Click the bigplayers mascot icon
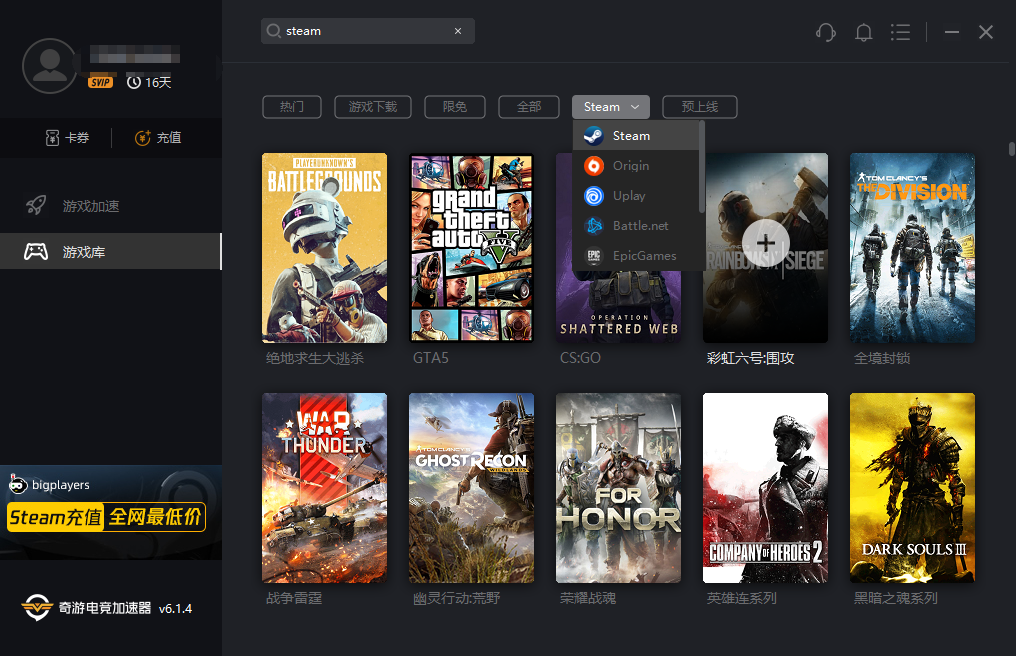The height and width of the screenshot is (656, 1016). 17,484
